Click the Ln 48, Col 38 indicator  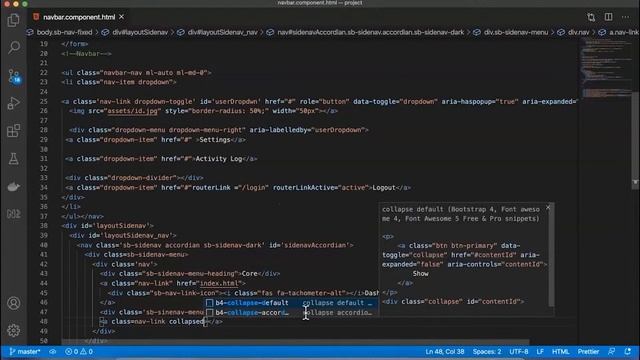pos(444,351)
